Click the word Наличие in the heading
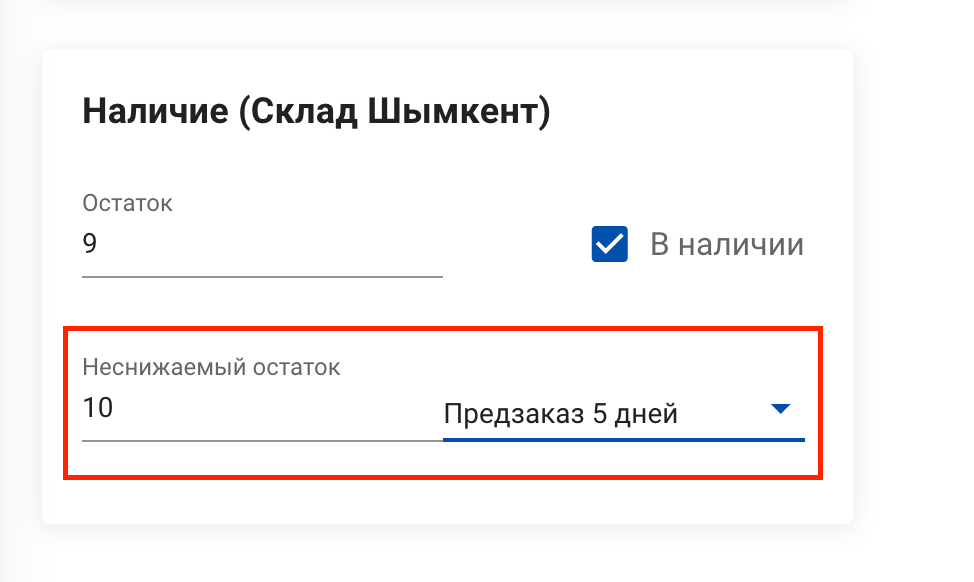 pos(154,111)
